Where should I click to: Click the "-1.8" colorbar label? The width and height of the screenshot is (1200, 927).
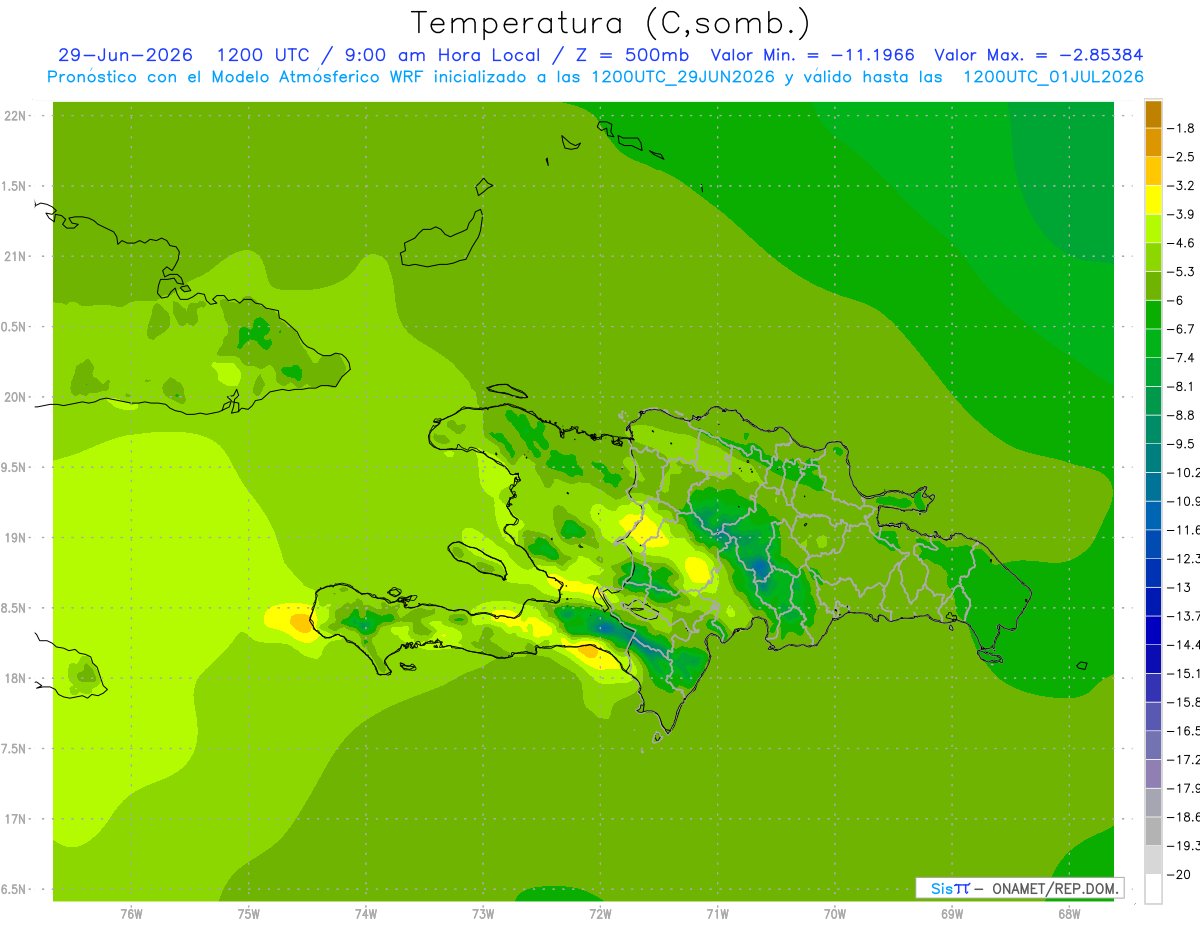click(1181, 128)
